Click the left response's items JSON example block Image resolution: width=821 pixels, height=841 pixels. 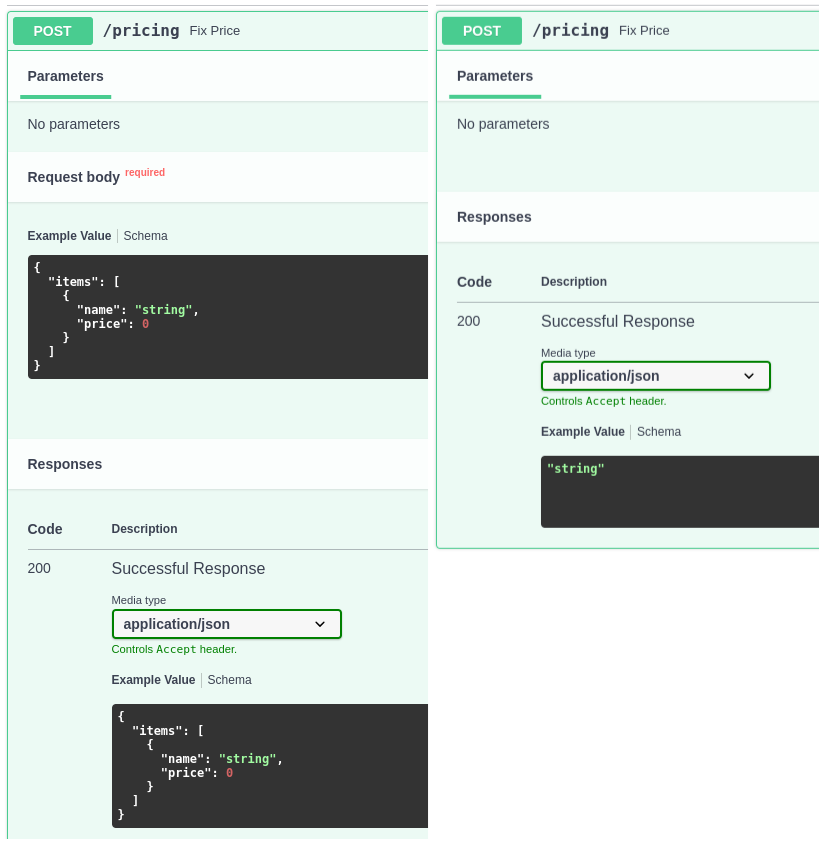270,765
